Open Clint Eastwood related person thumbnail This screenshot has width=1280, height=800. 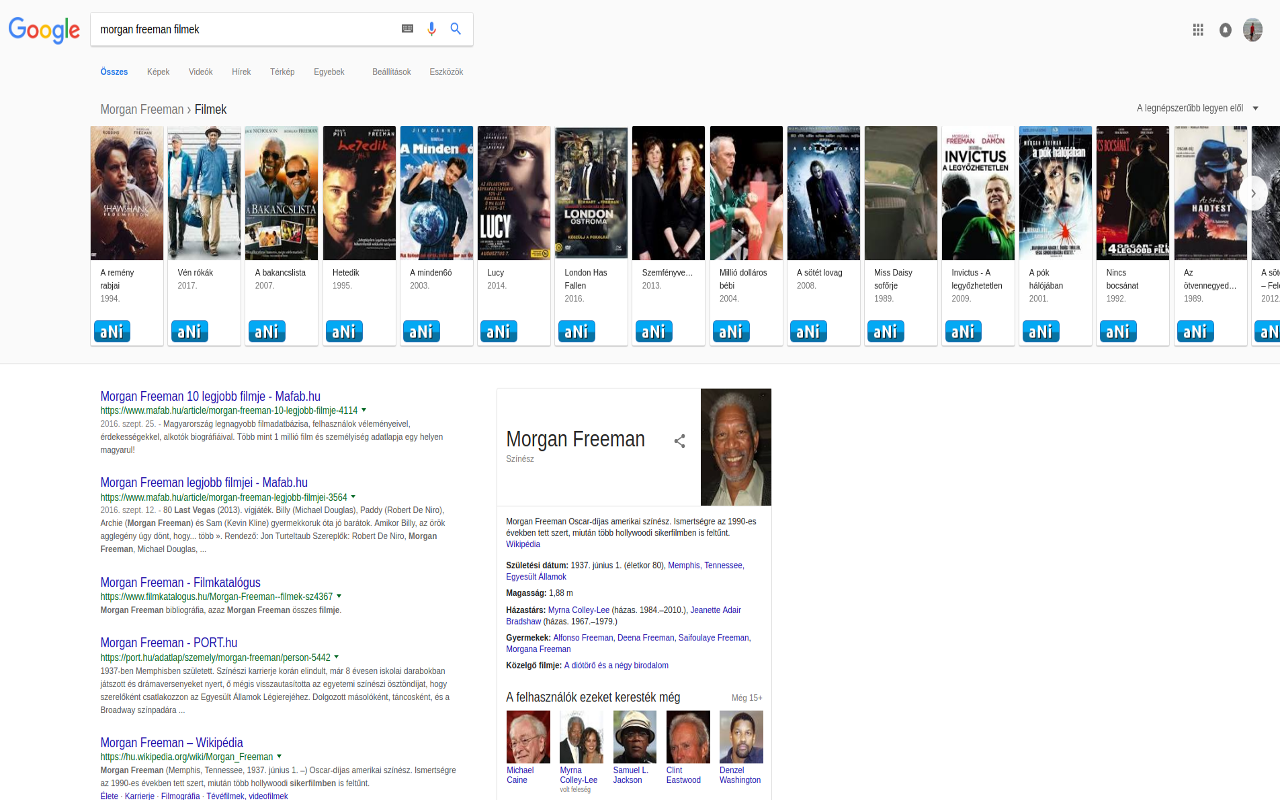click(x=688, y=737)
